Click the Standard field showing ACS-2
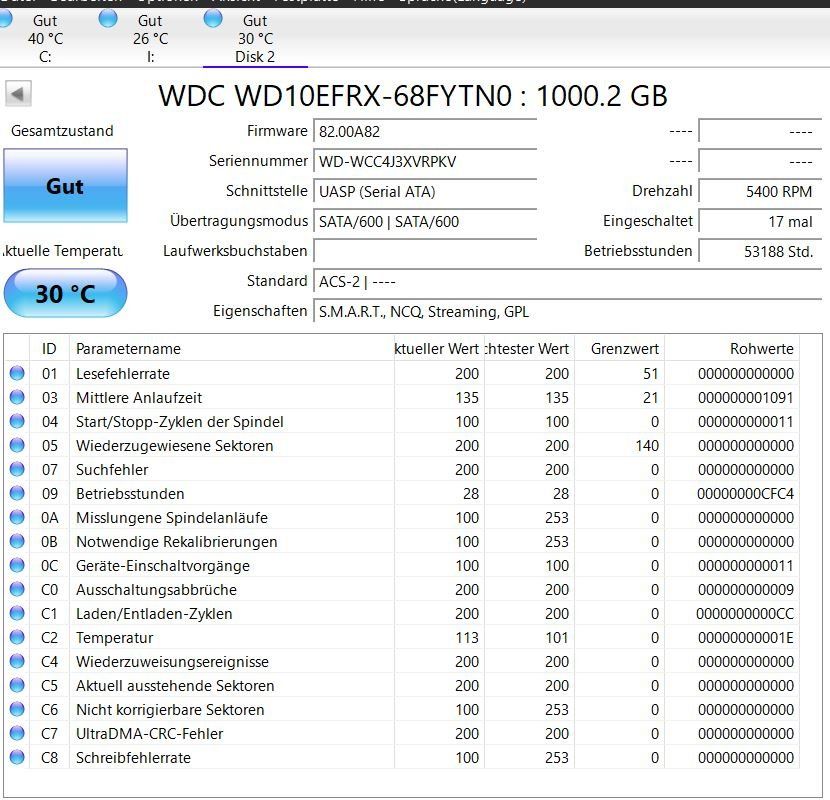 click(x=567, y=281)
